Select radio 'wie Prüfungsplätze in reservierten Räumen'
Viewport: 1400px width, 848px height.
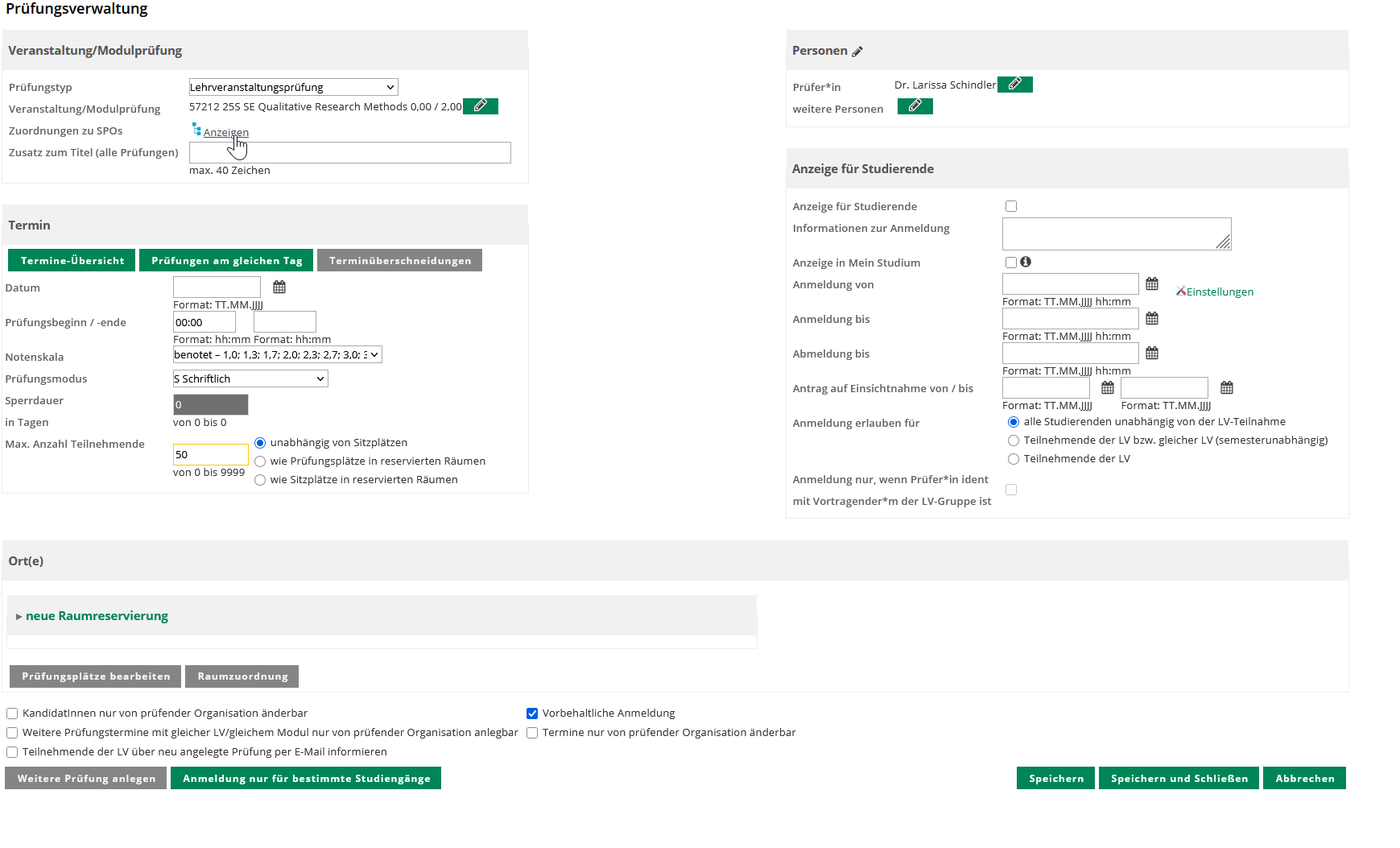(260, 461)
